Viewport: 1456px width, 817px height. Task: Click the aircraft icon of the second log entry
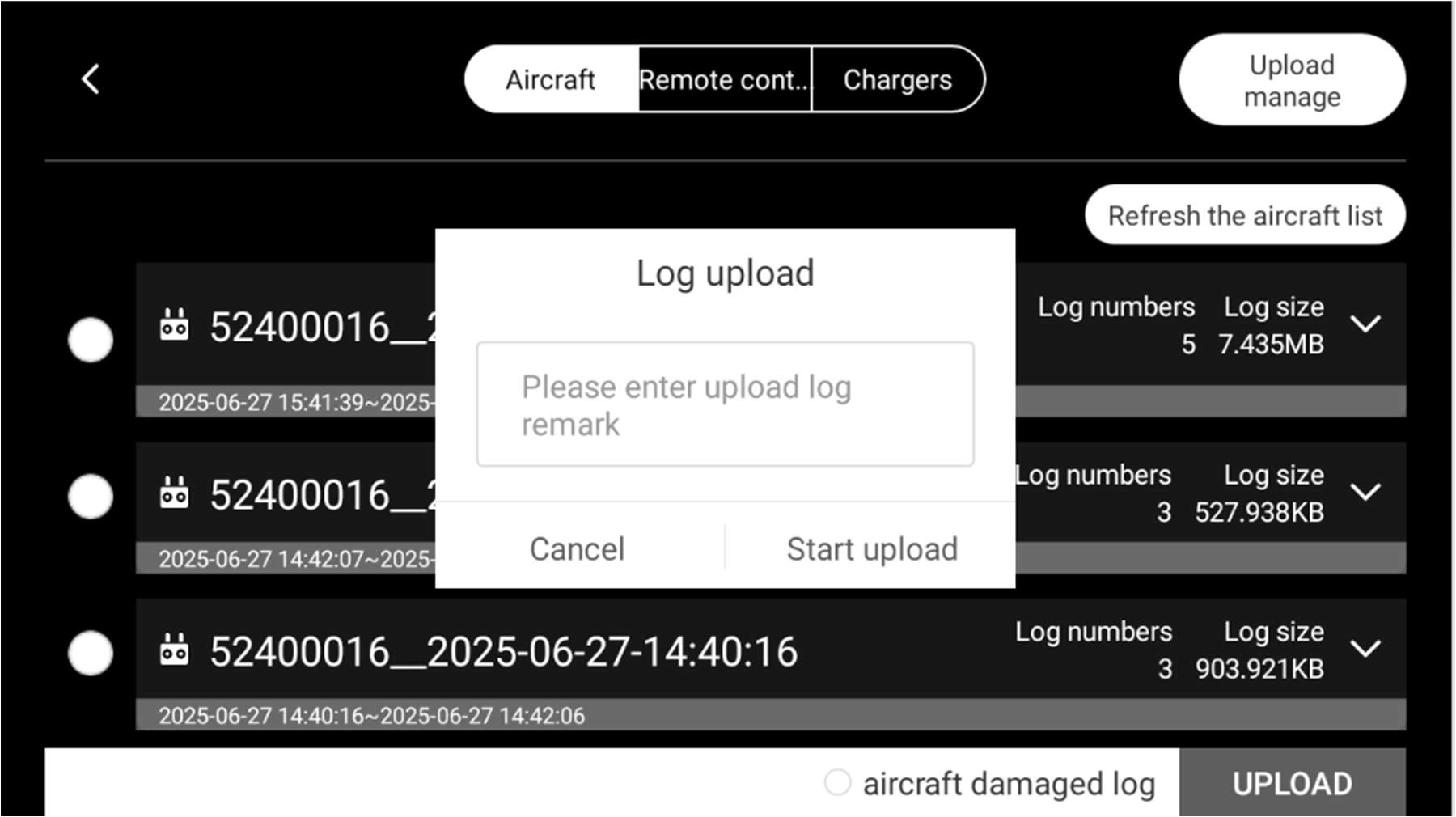[174, 493]
